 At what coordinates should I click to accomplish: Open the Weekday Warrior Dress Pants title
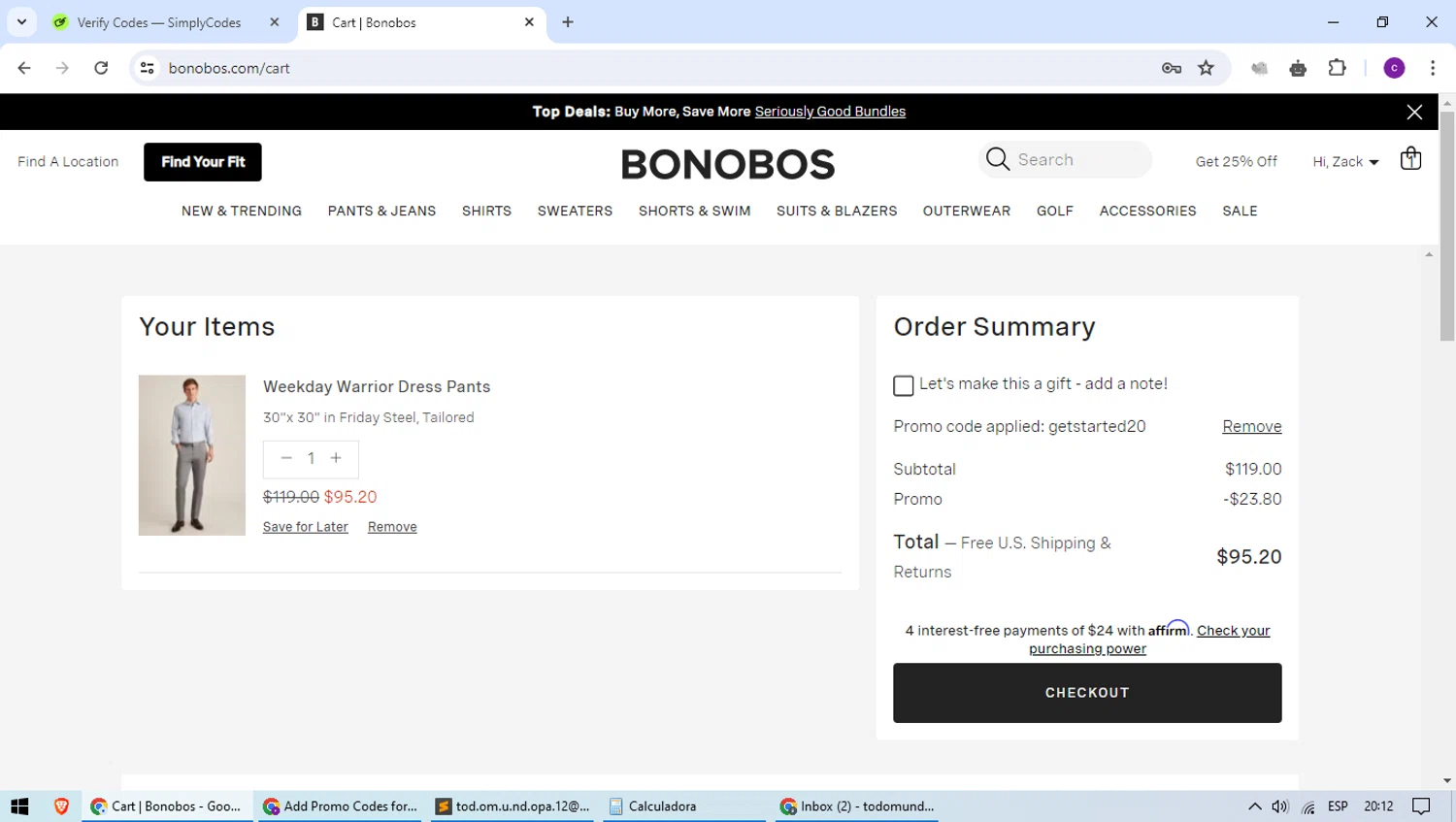click(377, 386)
